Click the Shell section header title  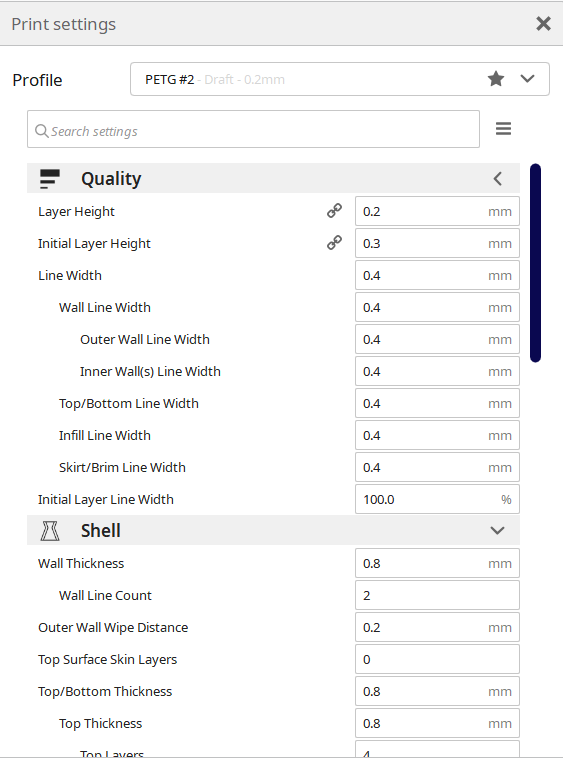click(x=100, y=530)
